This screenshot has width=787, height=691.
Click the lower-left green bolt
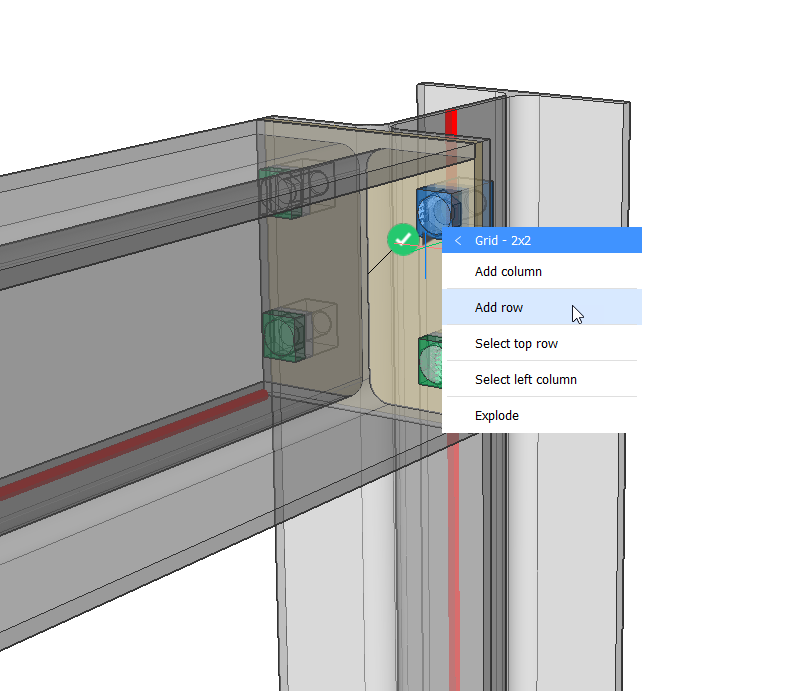(x=283, y=333)
